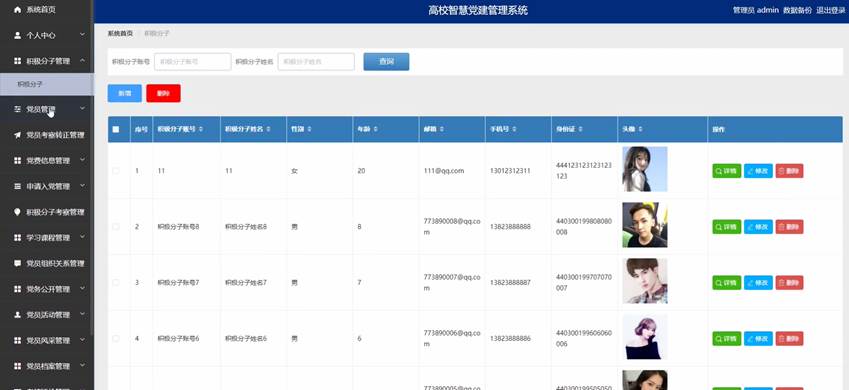This screenshot has width=849, height=390.
Task: Tick the checkbox for row 积极分子账号8
Action: (x=116, y=226)
